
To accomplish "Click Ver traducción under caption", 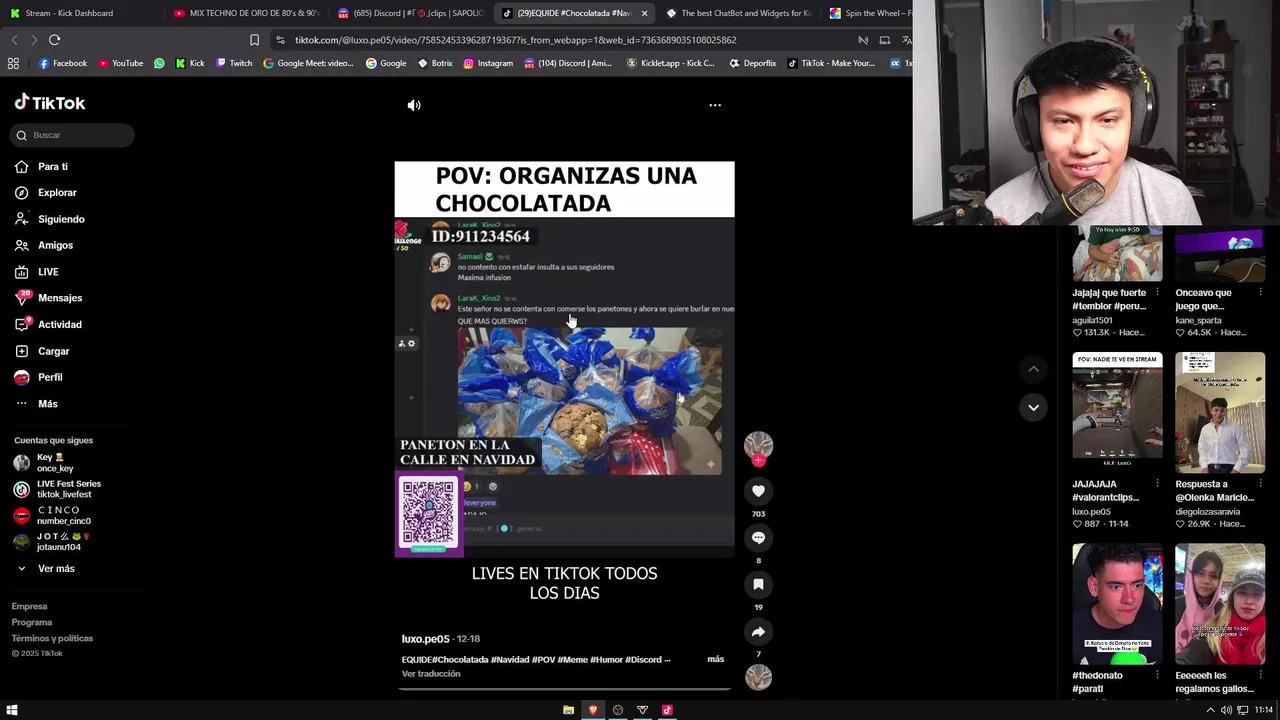I will [431, 674].
